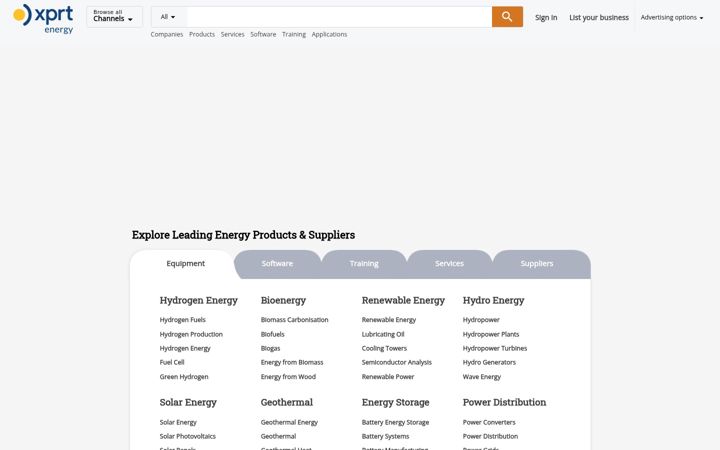
Task: Click the Semiconductor Analysis link
Action: click(397, 362)
